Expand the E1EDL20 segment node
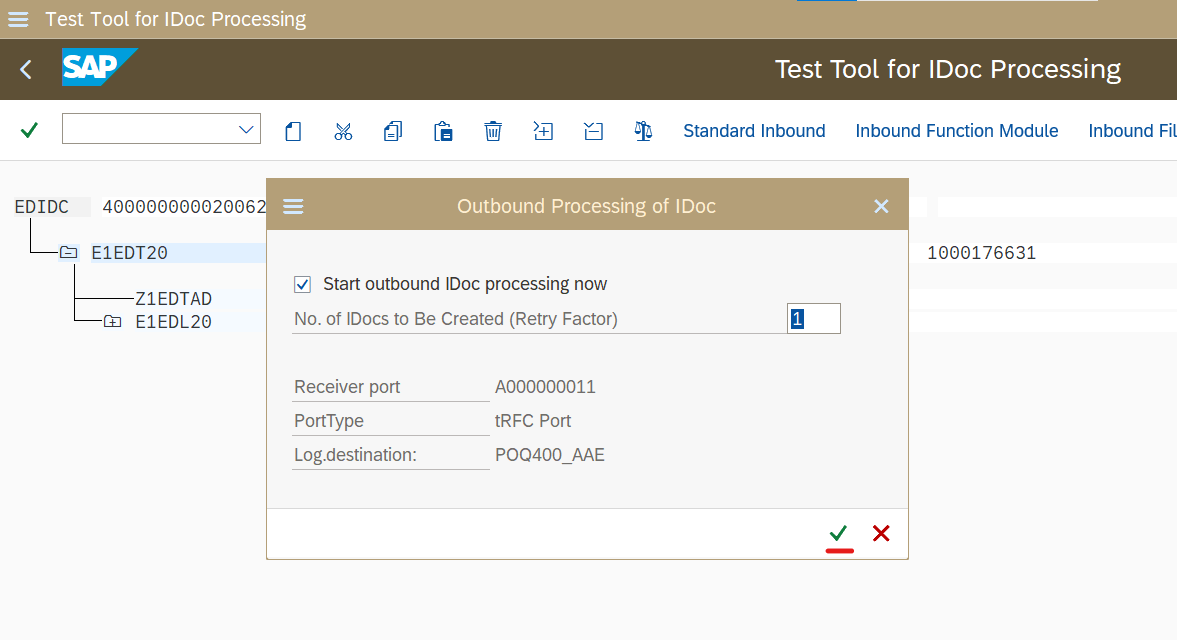 click(112, 321)
